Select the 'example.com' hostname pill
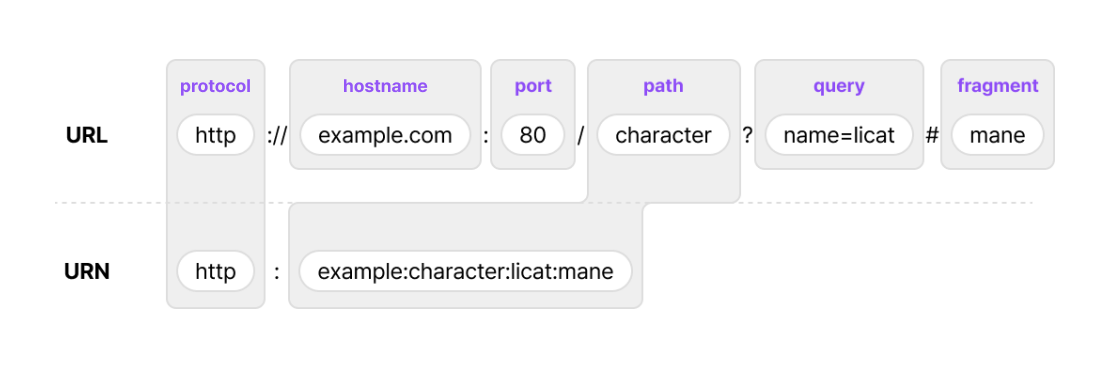Screen dimensions: 1110x367 [385, 135]
